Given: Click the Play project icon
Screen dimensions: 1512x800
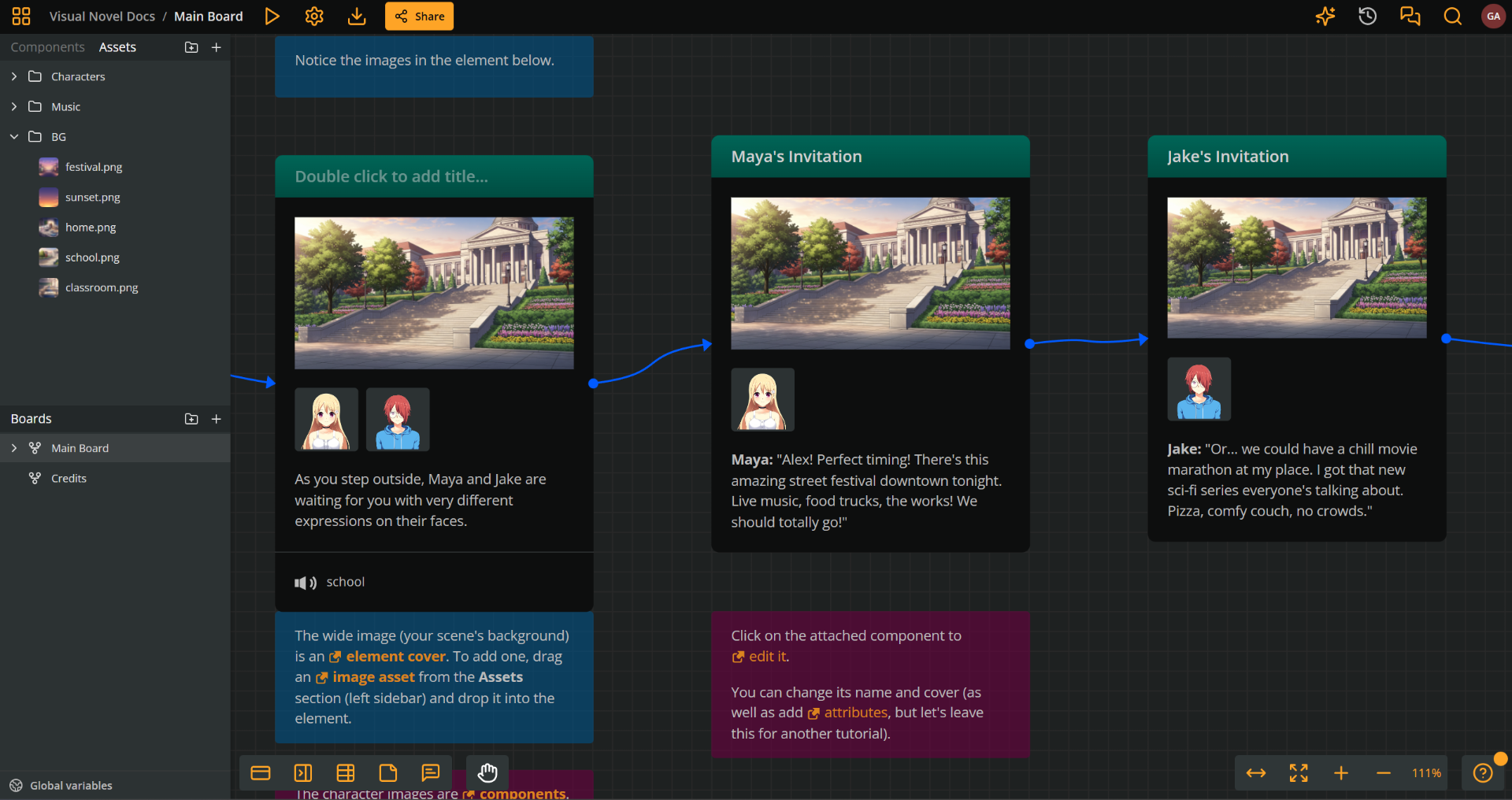Looking at the screenshot, I should (x=272, y=17).
